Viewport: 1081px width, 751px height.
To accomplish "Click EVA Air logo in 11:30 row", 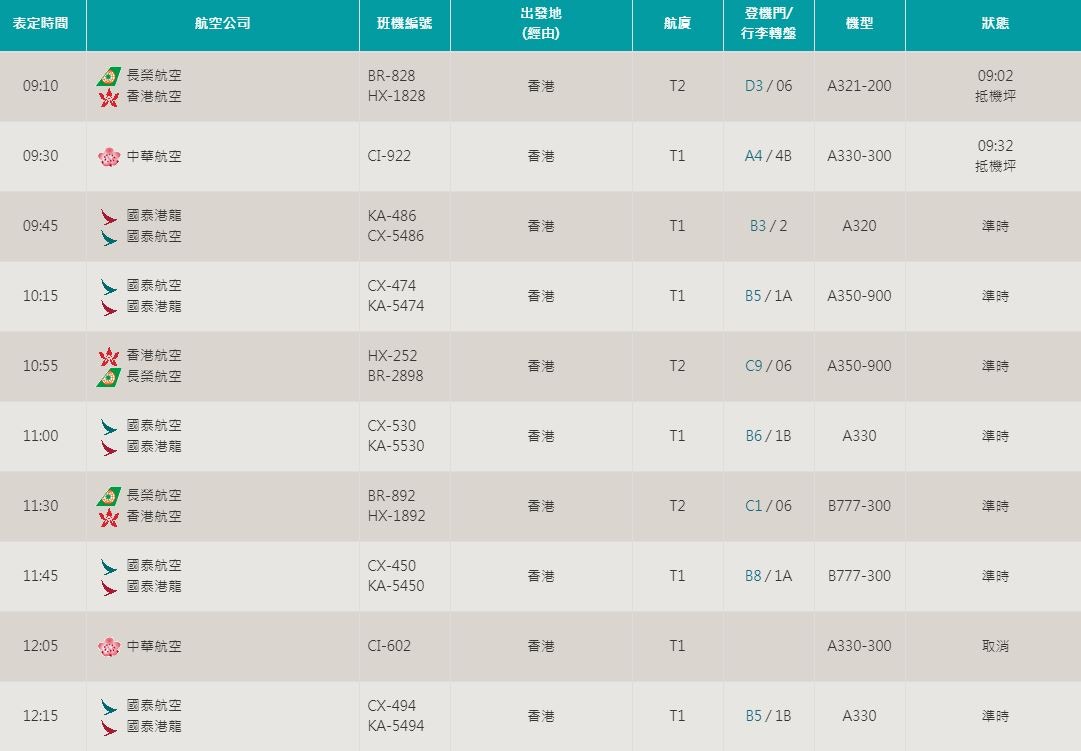I will [108, 496].
